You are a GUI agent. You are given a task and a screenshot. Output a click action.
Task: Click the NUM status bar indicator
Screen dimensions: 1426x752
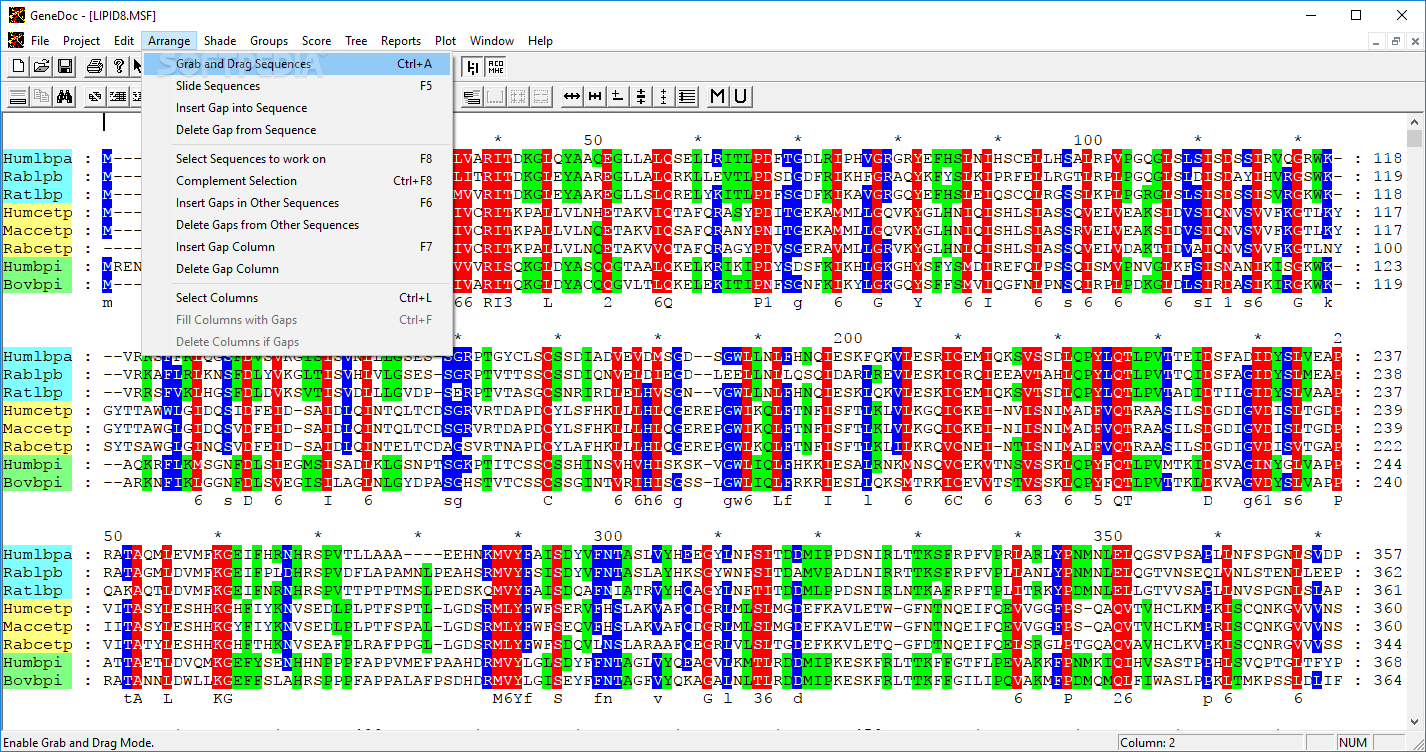click(x=1352, y=743)
